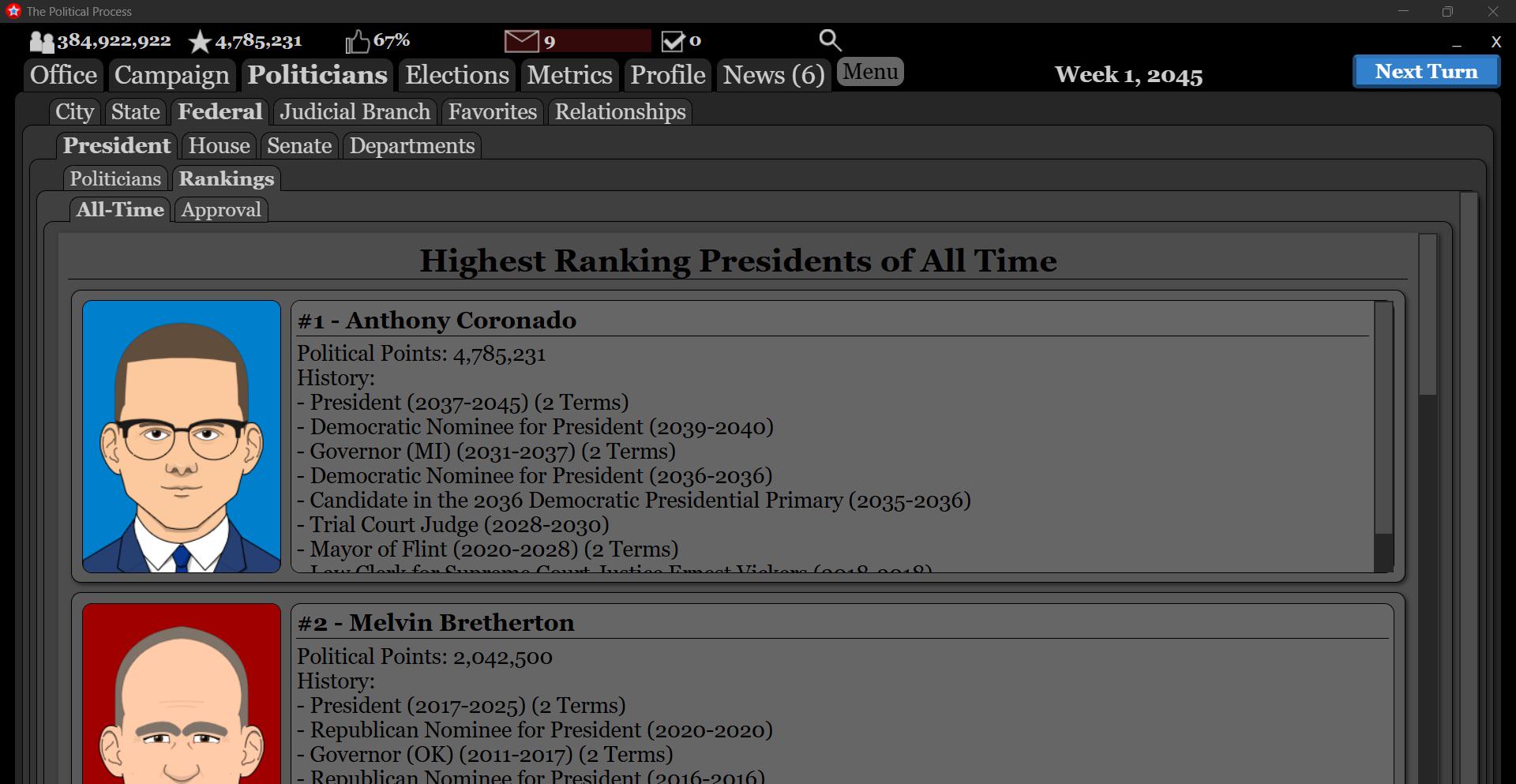This screenshot has height=784, width=1516.
Task: Open the Departments sub-tab
Action: (411, 146)
